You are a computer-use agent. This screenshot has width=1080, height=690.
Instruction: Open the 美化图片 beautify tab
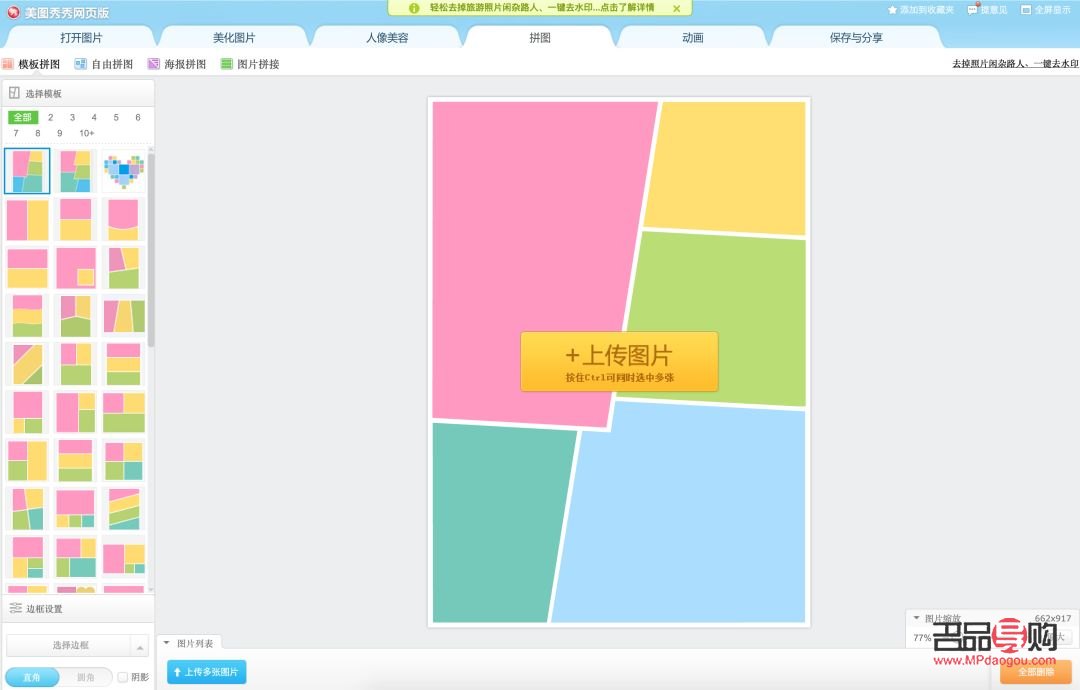tap(234, 36)
